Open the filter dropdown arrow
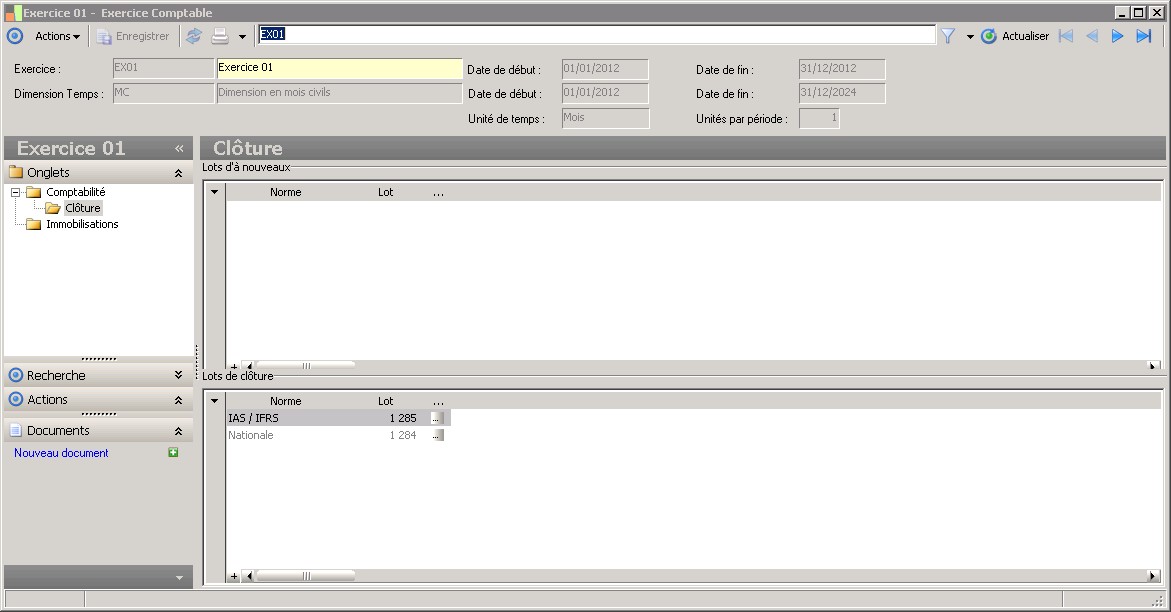Screen dimensions: 1171x612 969,36
